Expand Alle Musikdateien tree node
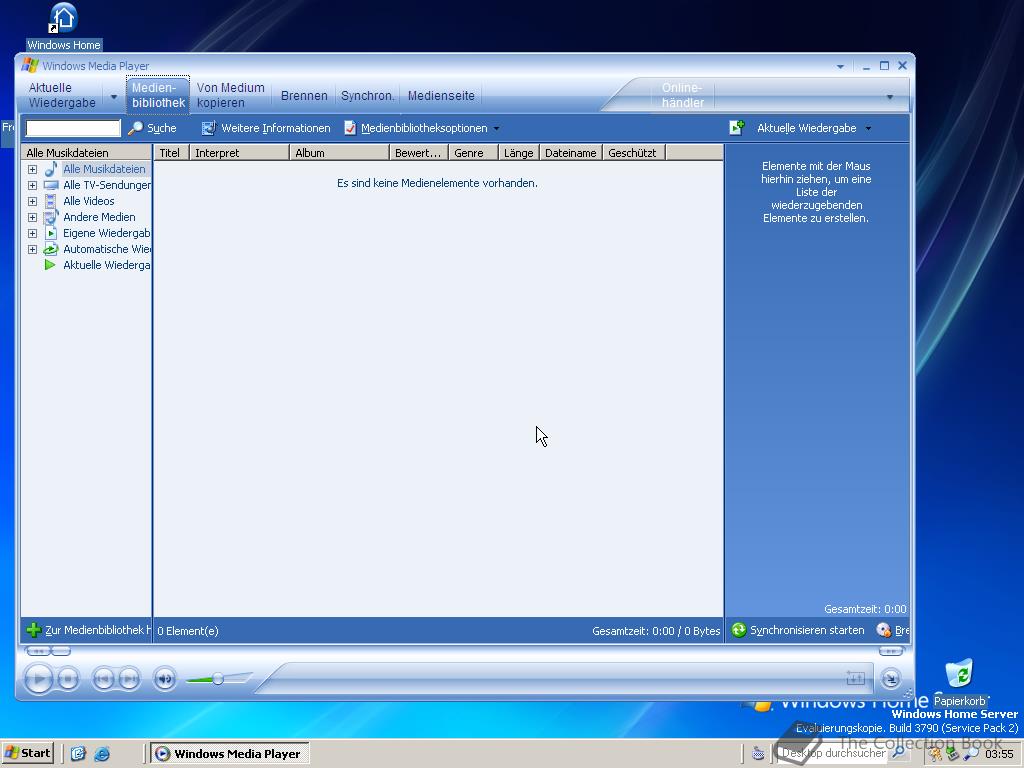This screenshot has height=768, width=1024. (32, 169)
